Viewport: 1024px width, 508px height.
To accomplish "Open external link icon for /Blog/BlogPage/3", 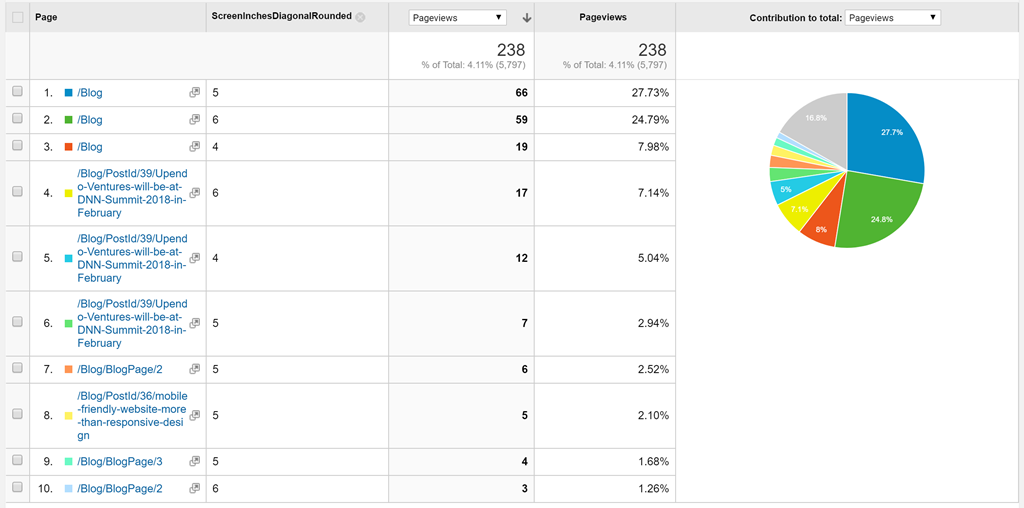I will pos(194,461).
